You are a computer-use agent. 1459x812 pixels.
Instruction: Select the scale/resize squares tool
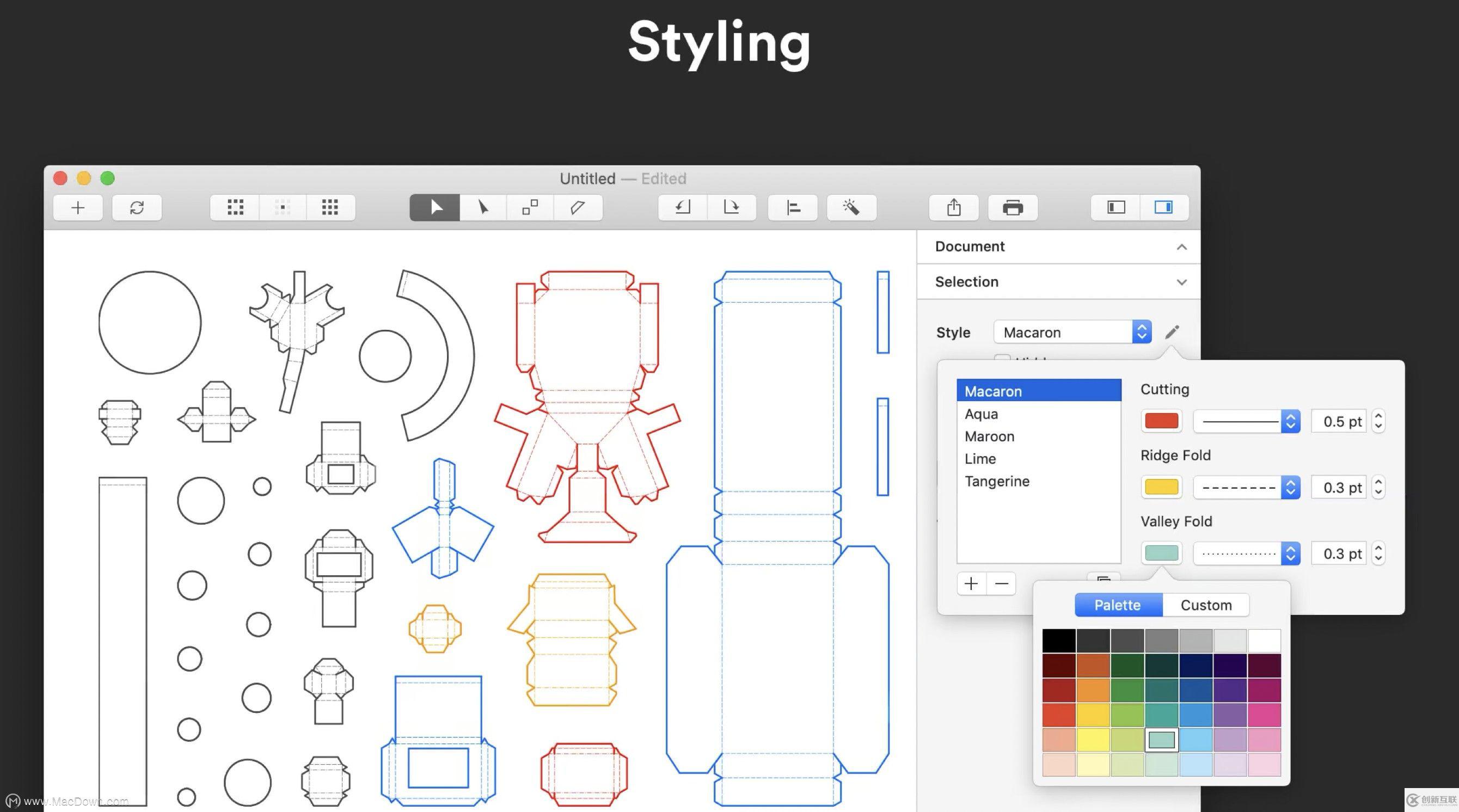click(530, 208)
